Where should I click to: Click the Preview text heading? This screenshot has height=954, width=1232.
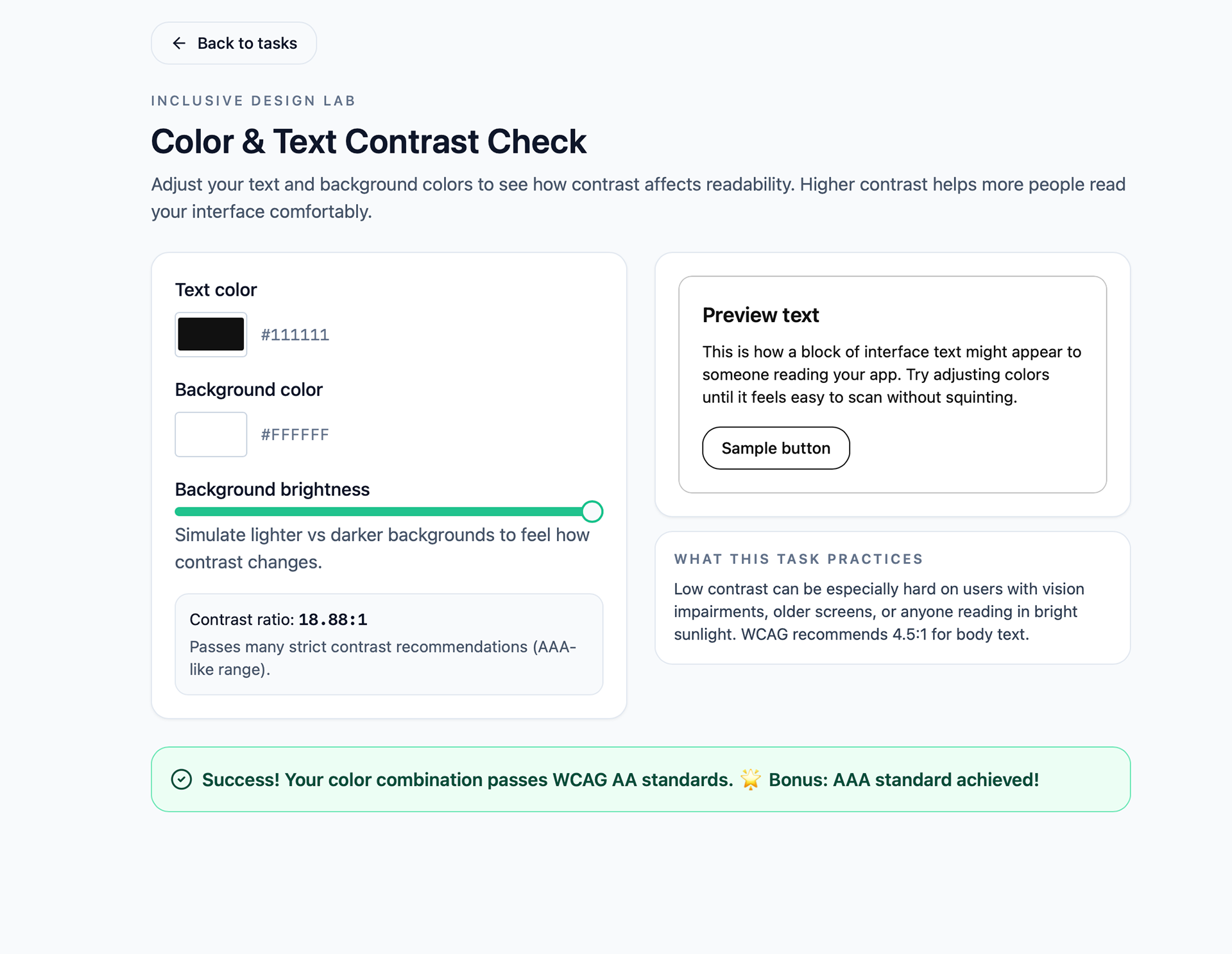(760, 315)
